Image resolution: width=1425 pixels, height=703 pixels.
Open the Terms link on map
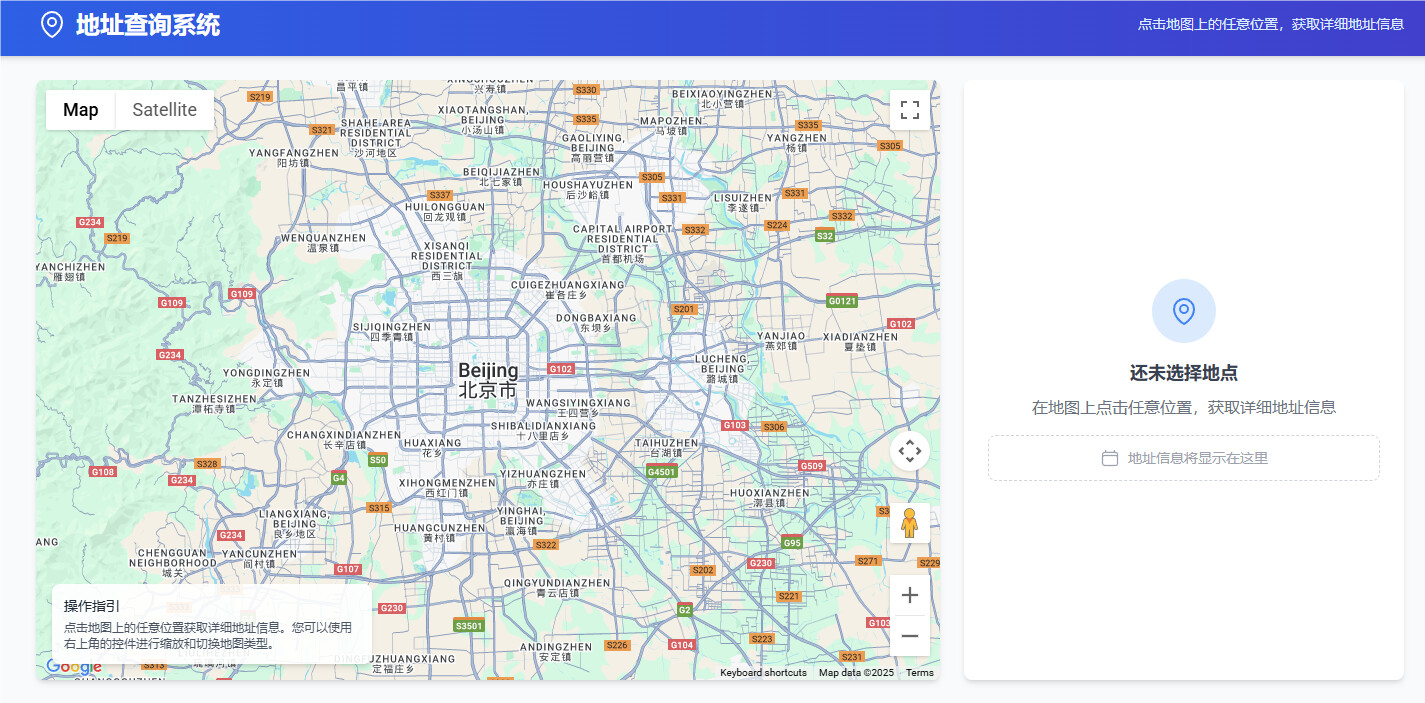pyautogui.click(x=920, y=673)
